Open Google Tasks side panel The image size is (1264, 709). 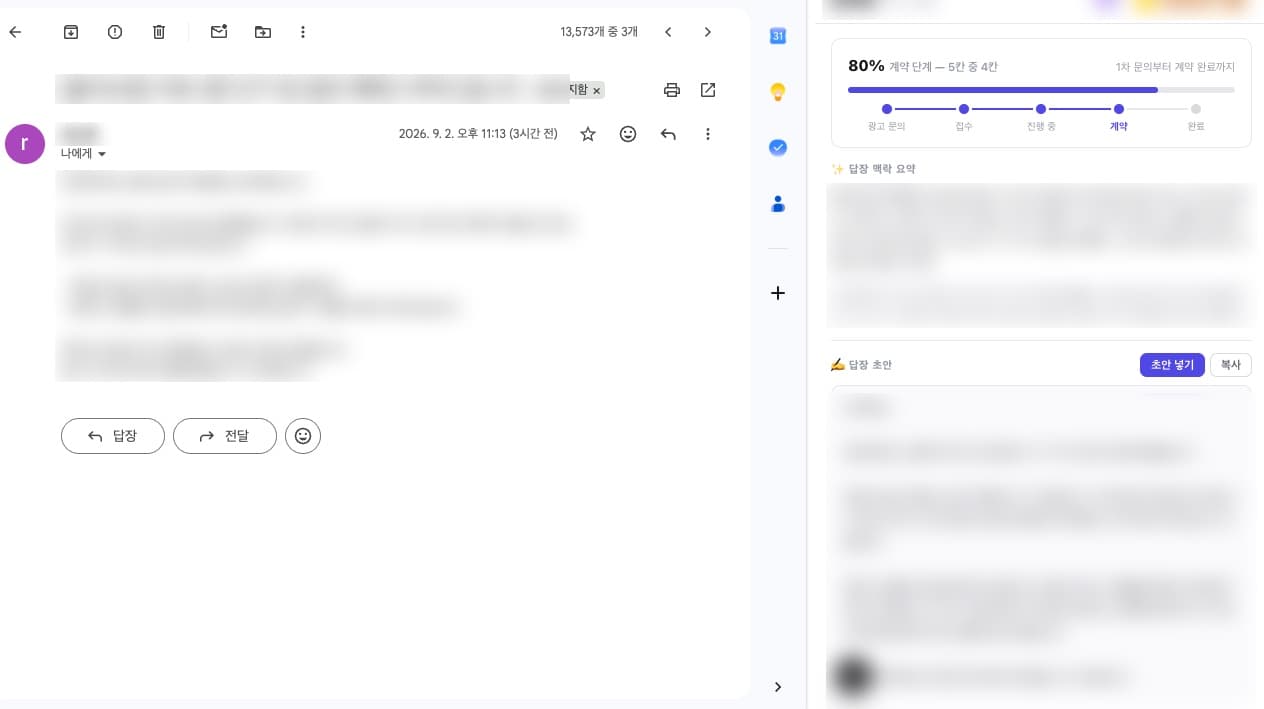pyautogui.click(x=778, y=147)
